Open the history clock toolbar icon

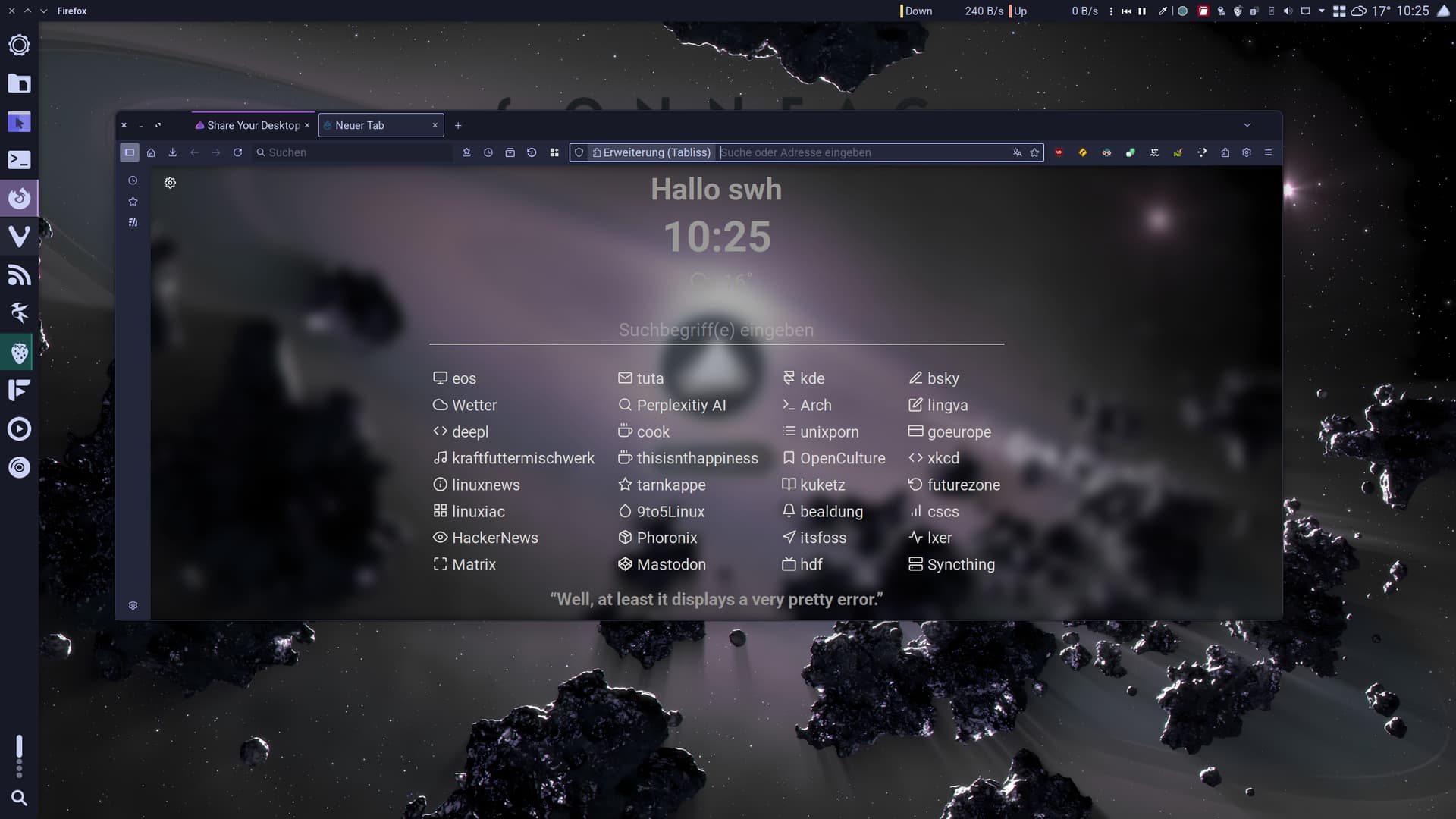coord(488,152)
